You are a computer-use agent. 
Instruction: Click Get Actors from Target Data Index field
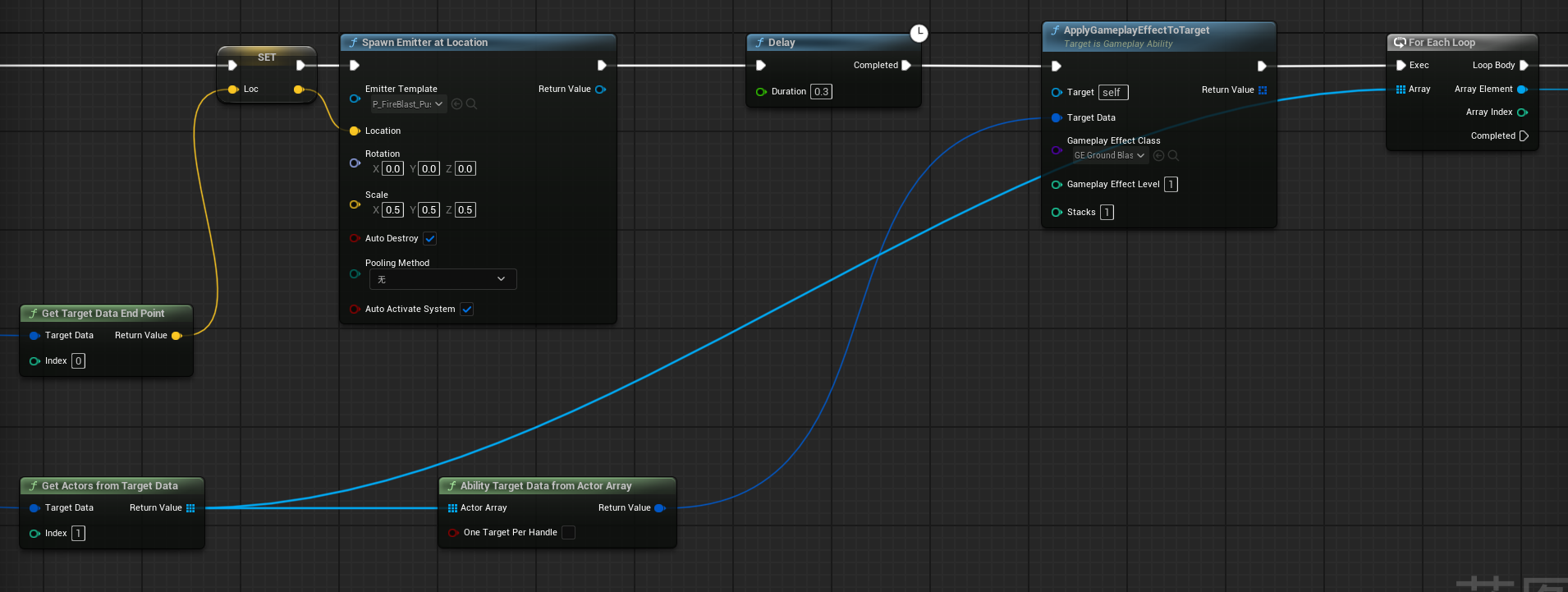point(78,533)
